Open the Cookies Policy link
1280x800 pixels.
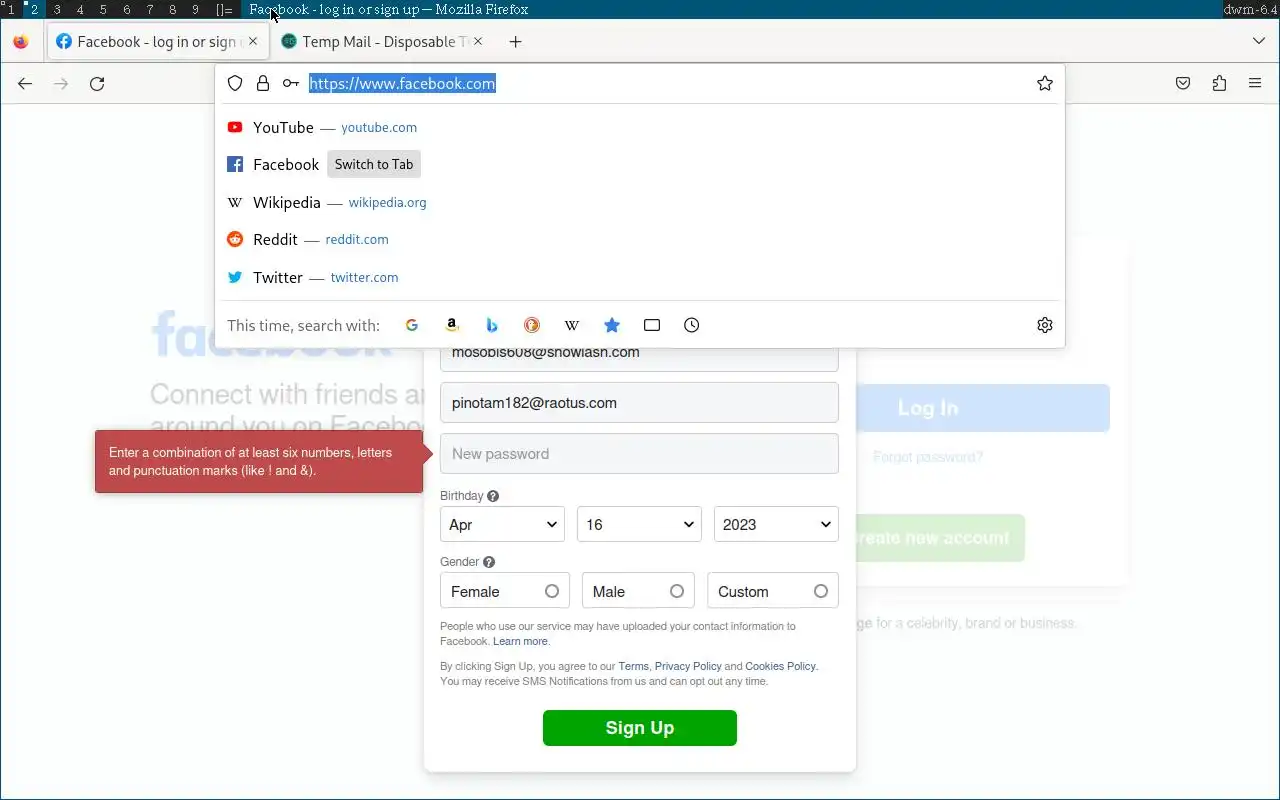[x=781, y=666]
